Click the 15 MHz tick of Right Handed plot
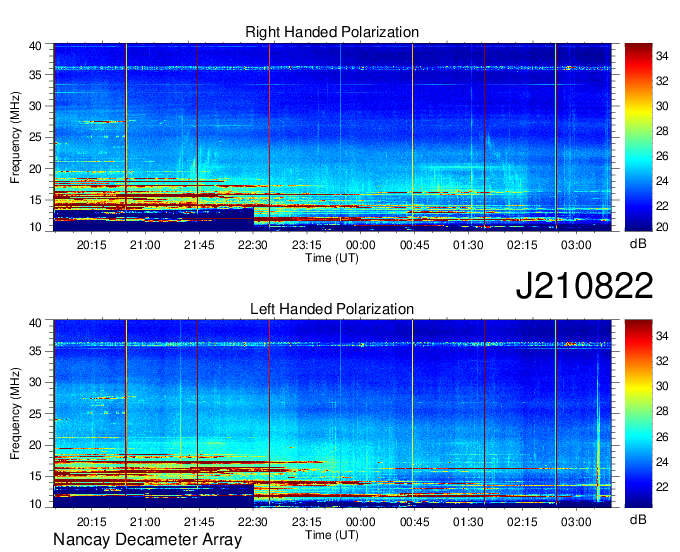 pyautogui.click(x=35, y=200)
